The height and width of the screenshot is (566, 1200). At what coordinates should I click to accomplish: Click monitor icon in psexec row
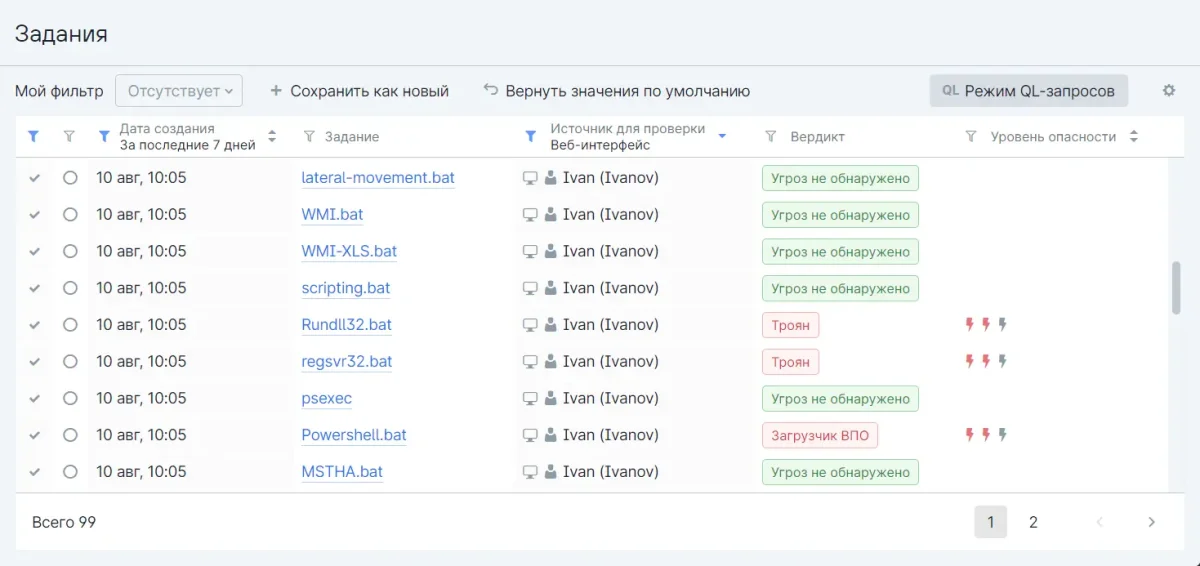(x=530, y=398)
